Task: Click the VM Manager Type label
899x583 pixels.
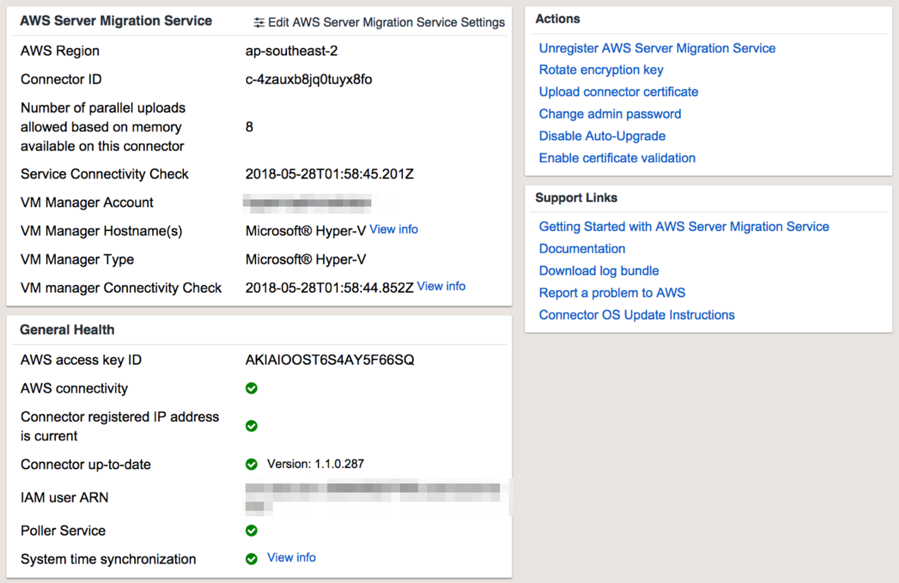Action: click(77, 260)
